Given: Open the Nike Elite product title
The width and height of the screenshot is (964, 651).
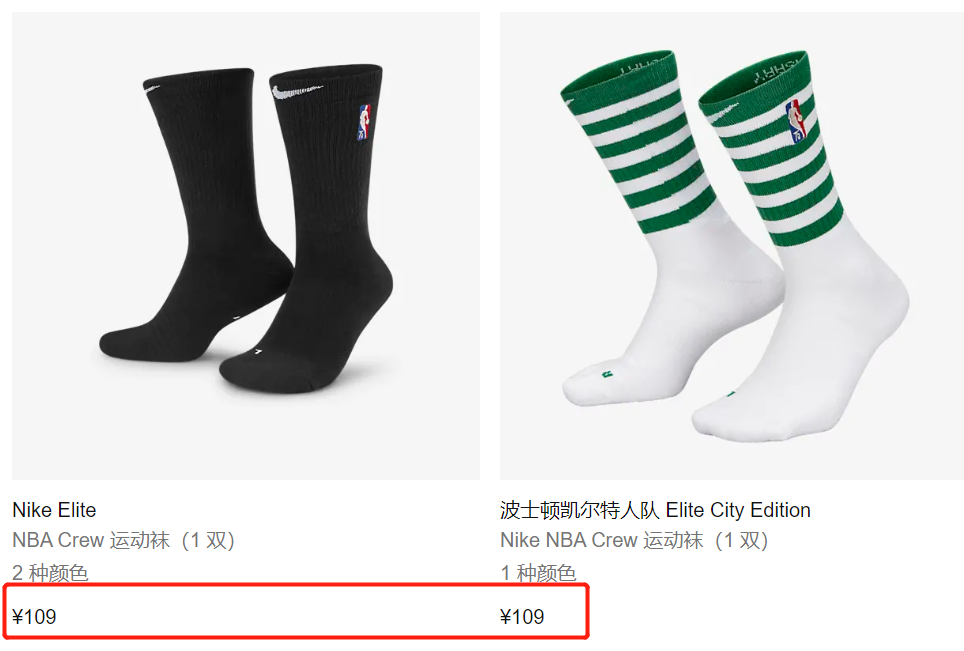Looking at the screenshot, I should click(x=54, y=510).
